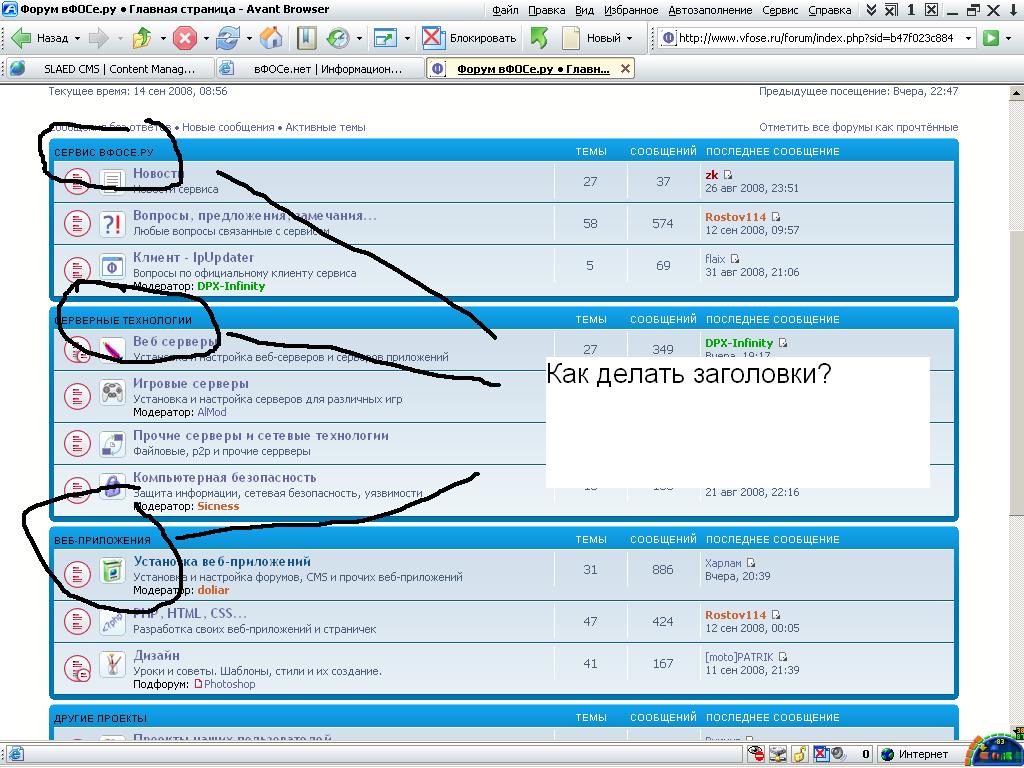Open the Home page icon
This screenshot has width=1024, height=768.
pos(270,39)
